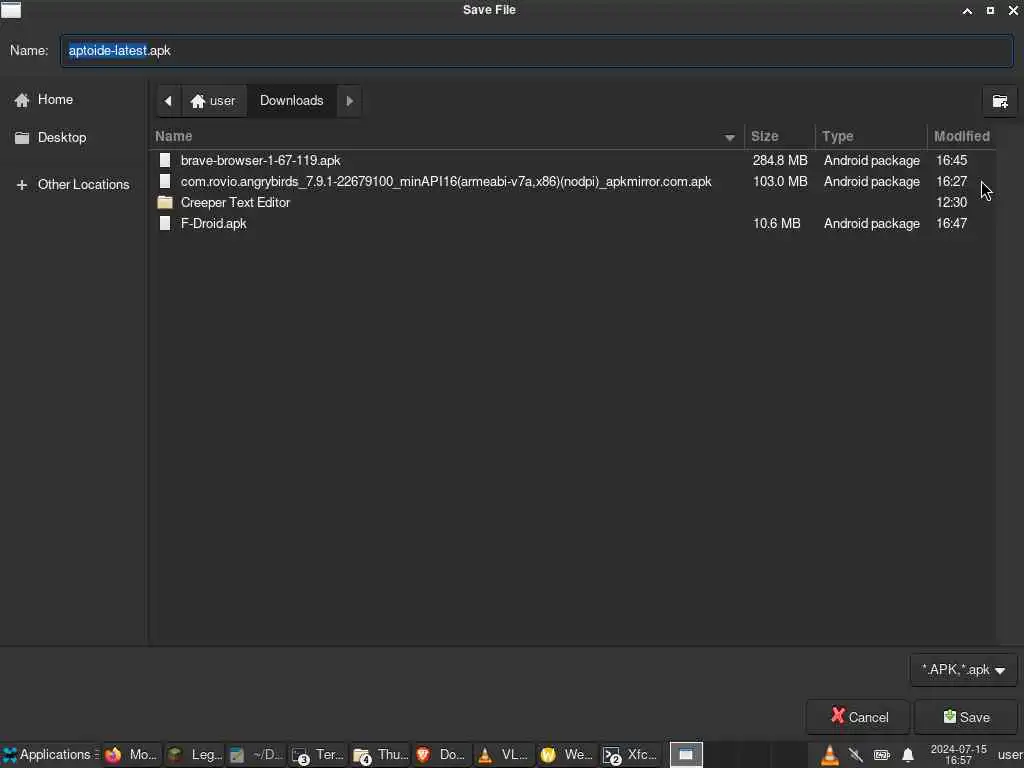1024x768 pixels.
Task: Roll up the window with the title-bar arrow
Action: pos(967,10)
